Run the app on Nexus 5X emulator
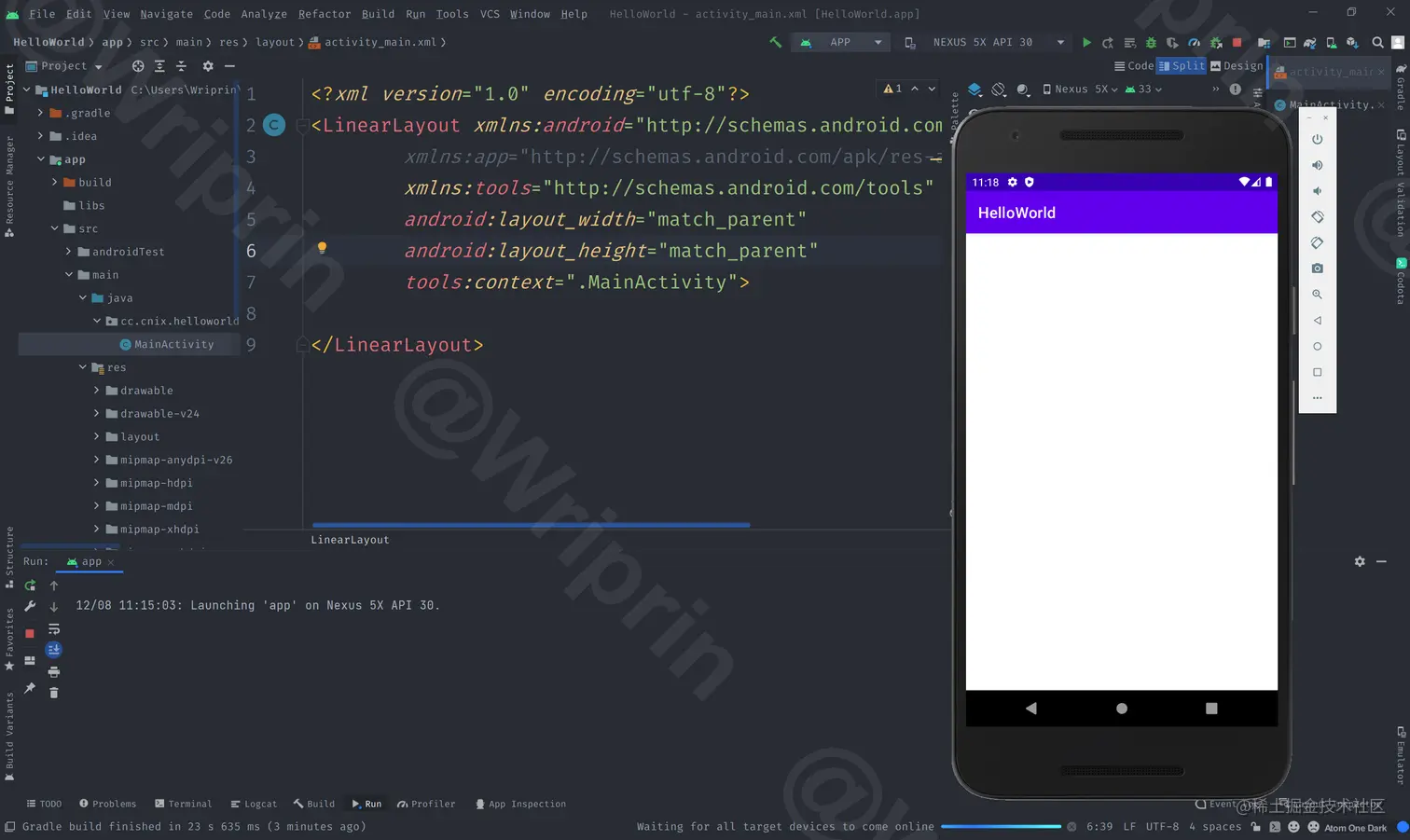Viewport: 1410px width, 840px height. click(1086, 43)
